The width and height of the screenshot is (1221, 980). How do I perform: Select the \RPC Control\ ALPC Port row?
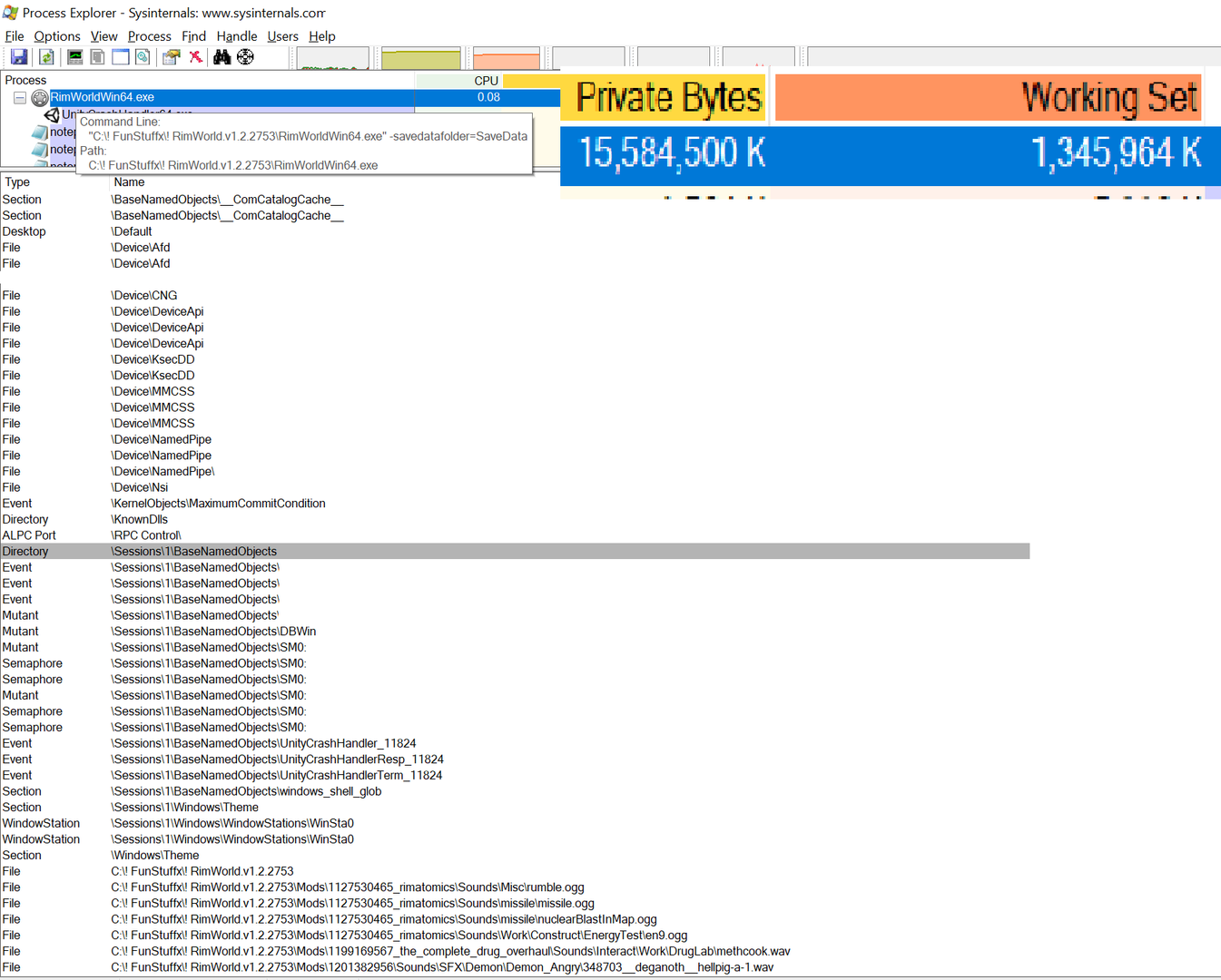point(515,535)
